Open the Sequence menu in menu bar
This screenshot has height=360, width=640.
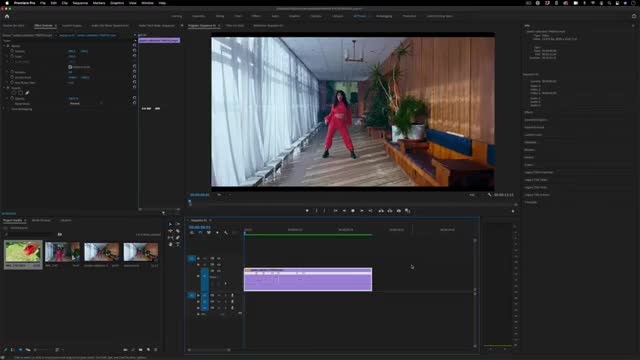[x=80, y=3]
